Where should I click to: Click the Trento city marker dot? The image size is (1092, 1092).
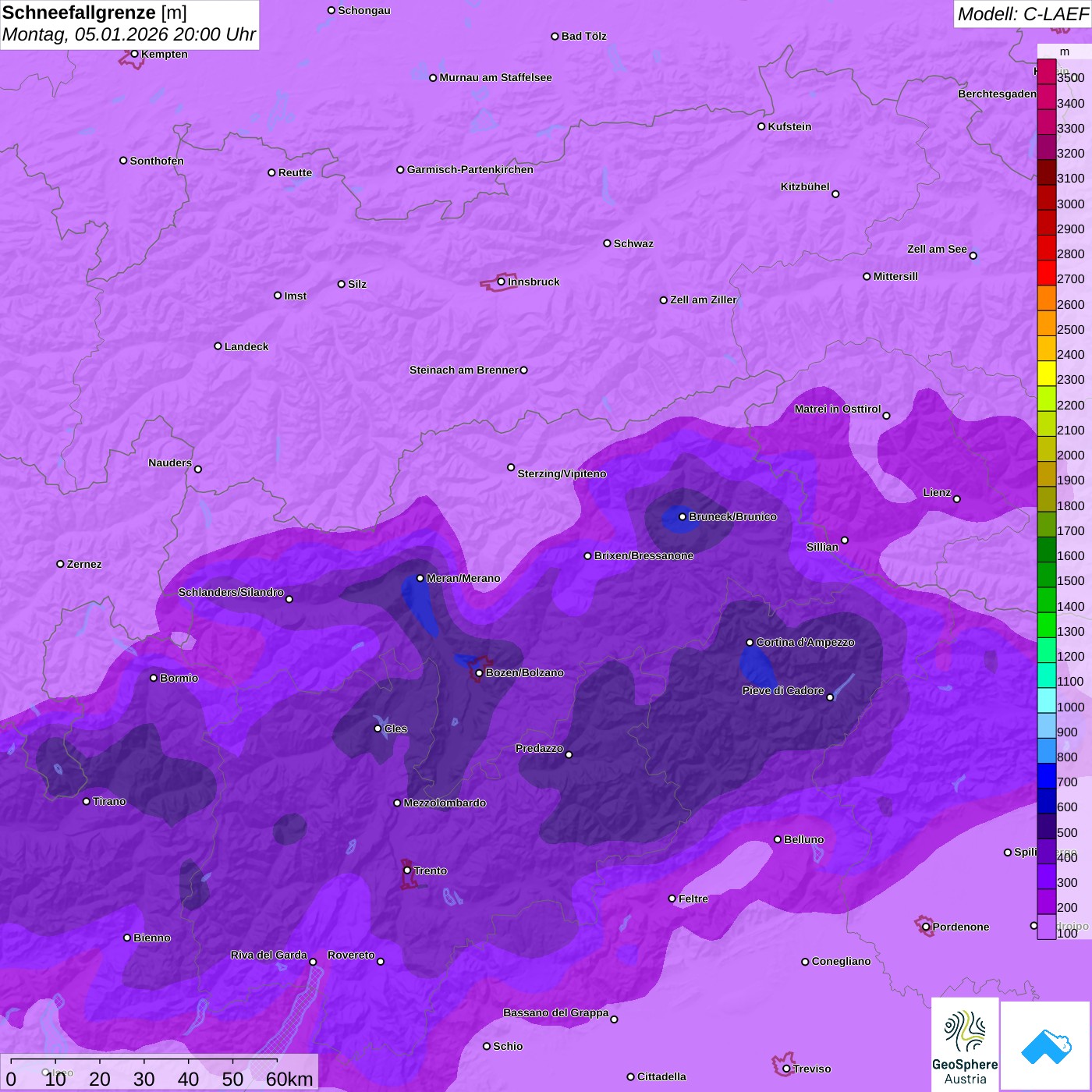pyautogui.click(x=407, y=870)
